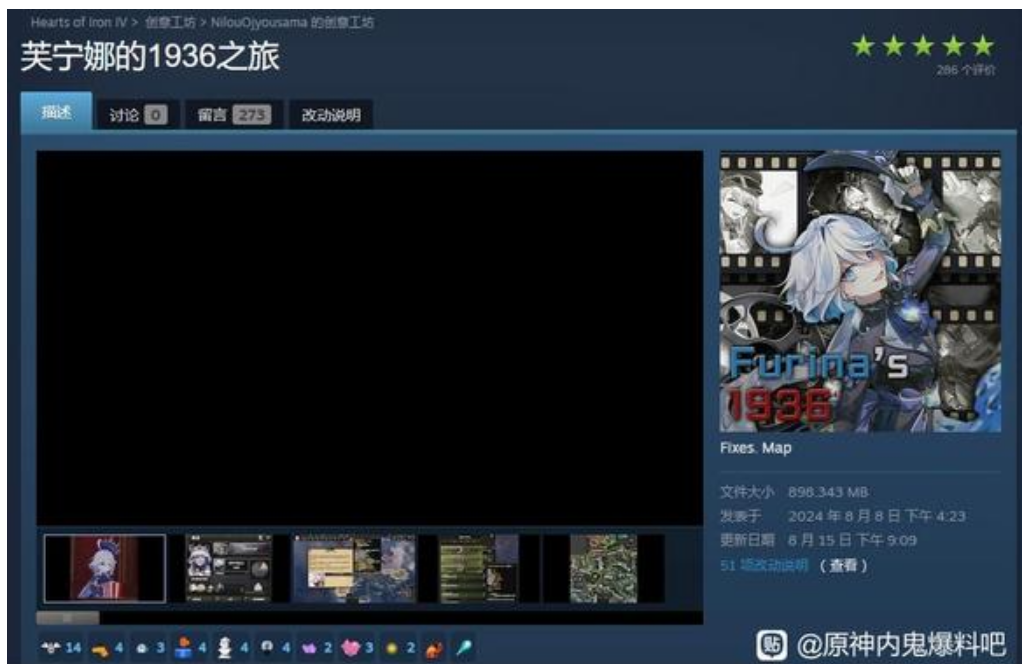Click the Fixes, Map tags text
The width and height of the screenshot is (1023, 664).
point(756,448)
